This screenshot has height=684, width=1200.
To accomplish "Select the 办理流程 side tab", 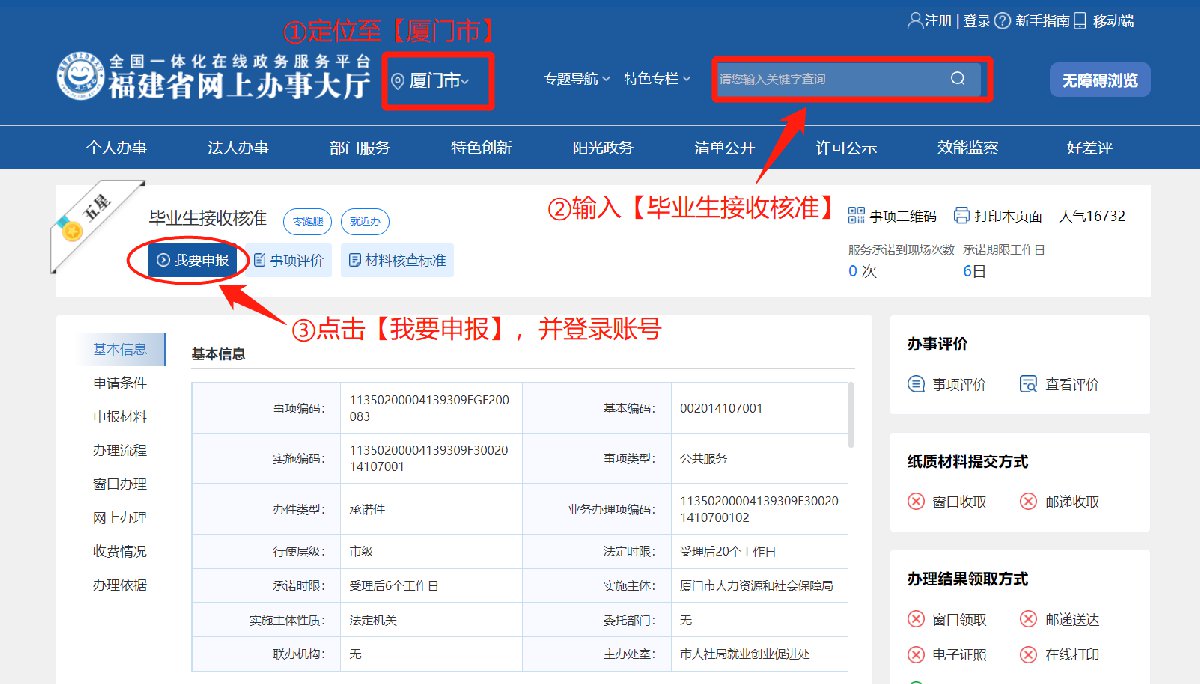I will 120,450.
